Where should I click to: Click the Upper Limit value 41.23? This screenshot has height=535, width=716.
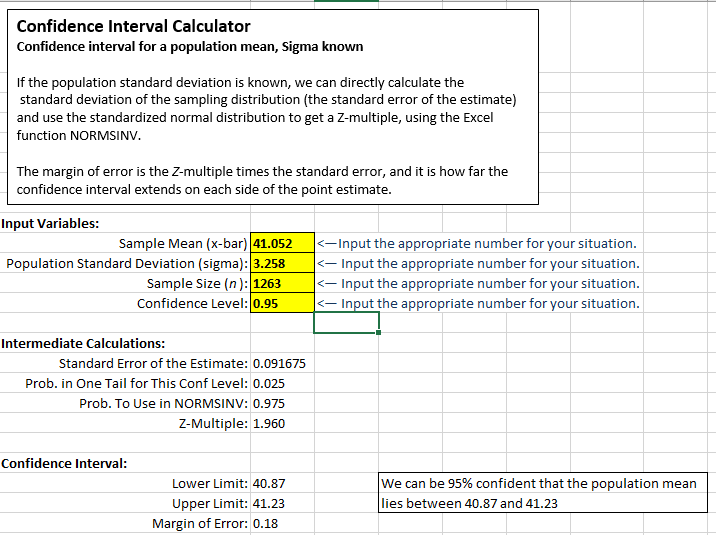(x=268, y=504)
